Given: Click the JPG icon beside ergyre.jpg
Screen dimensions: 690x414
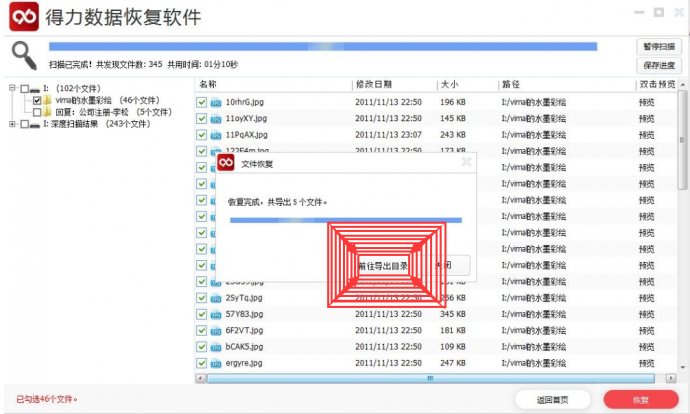Looking at the screenshot, I should click(216, 363).
